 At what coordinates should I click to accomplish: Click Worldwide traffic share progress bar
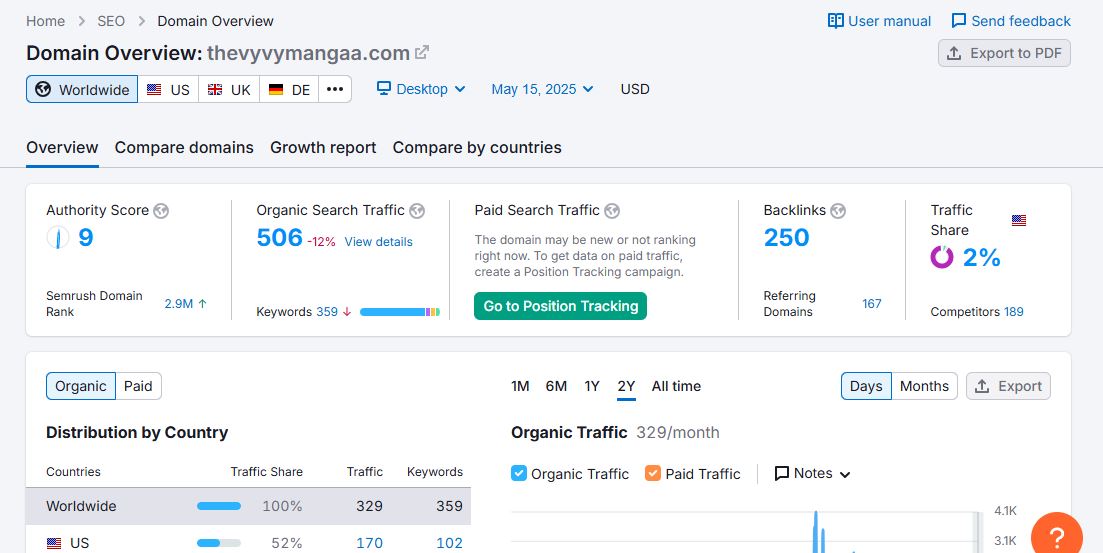[219, 506]
